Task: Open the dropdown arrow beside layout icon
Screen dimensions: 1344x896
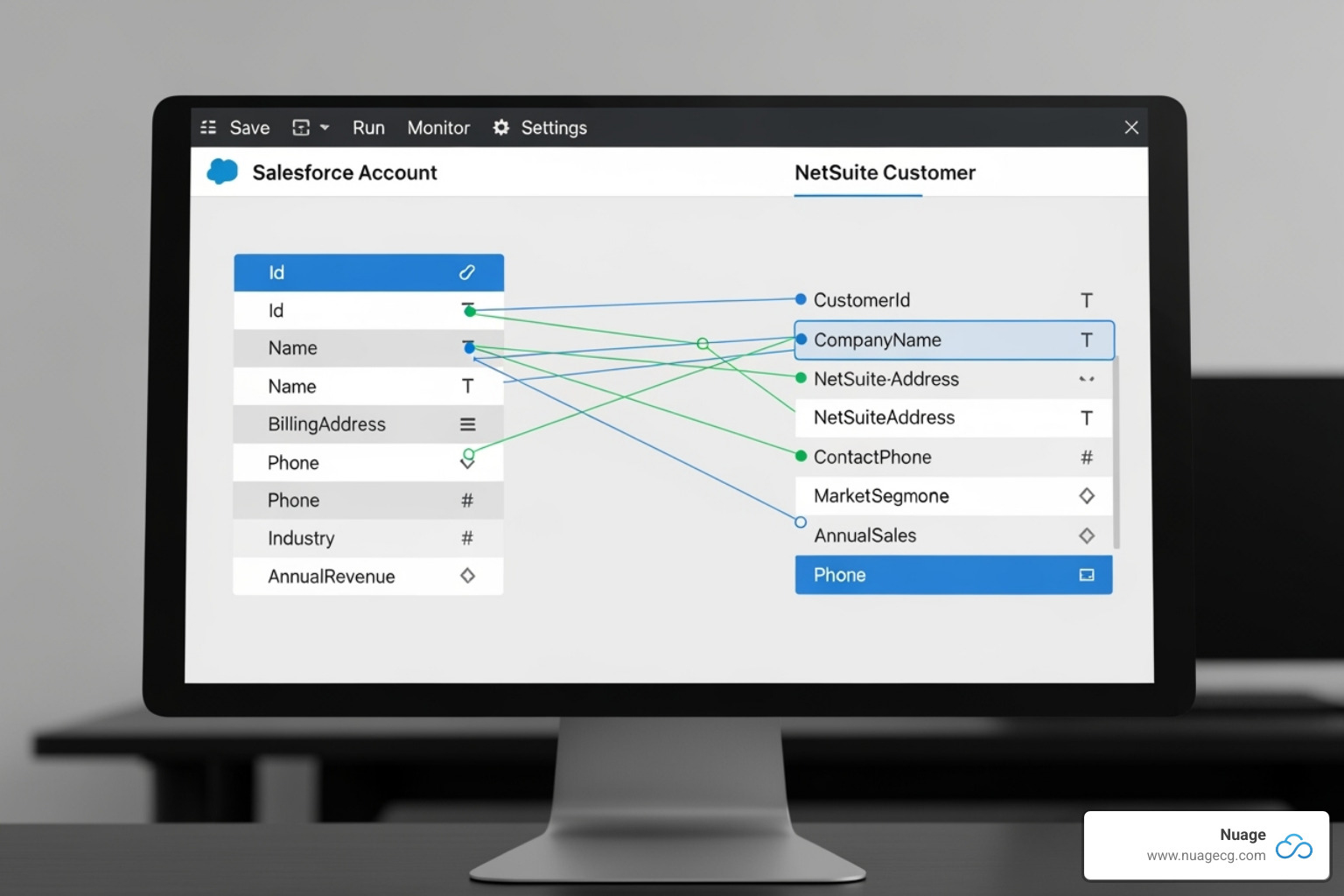Action: (325, 128)
